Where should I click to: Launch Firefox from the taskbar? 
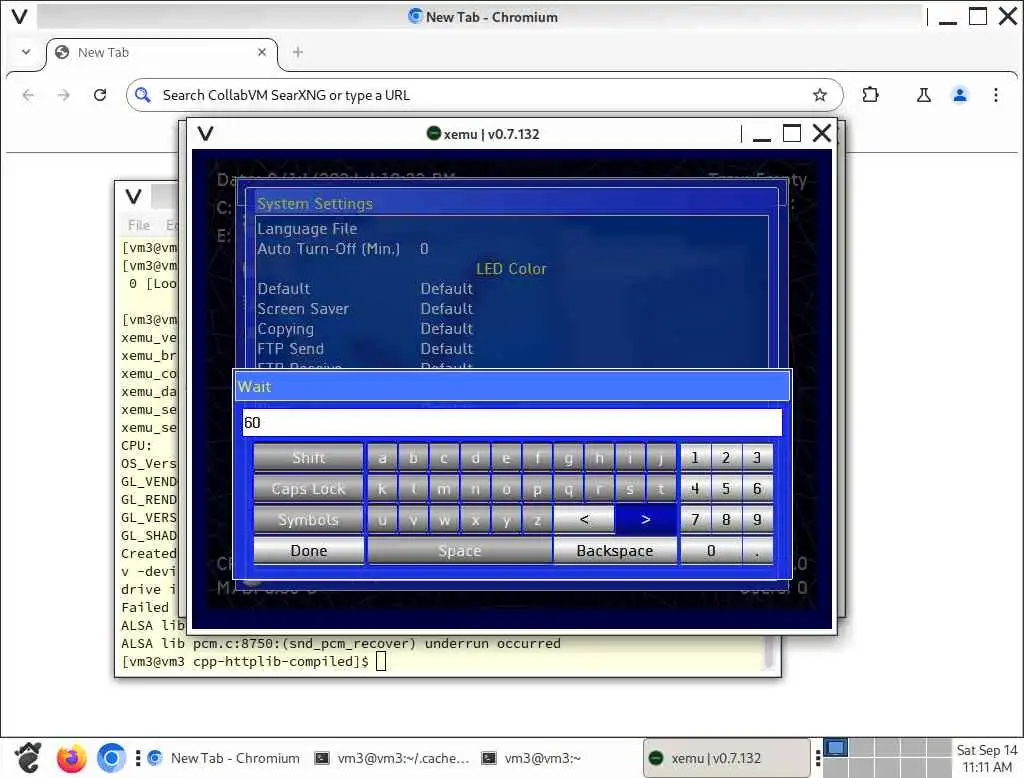point(71,758)
